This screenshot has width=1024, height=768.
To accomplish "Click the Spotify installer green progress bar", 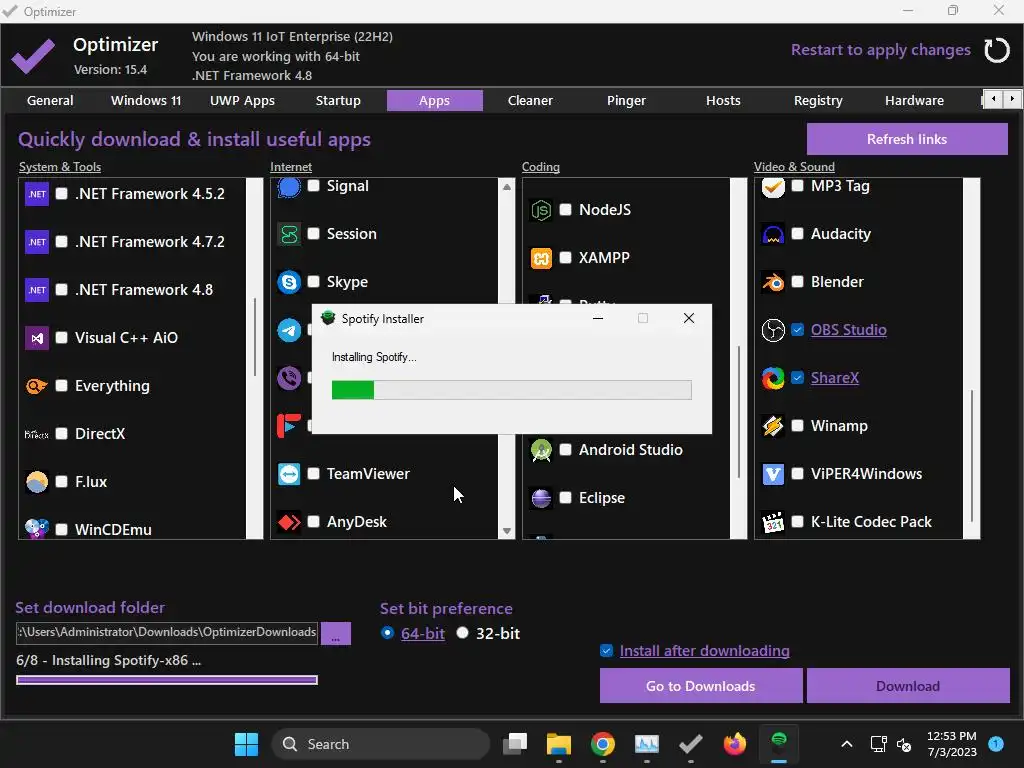I will pos(511,390).
